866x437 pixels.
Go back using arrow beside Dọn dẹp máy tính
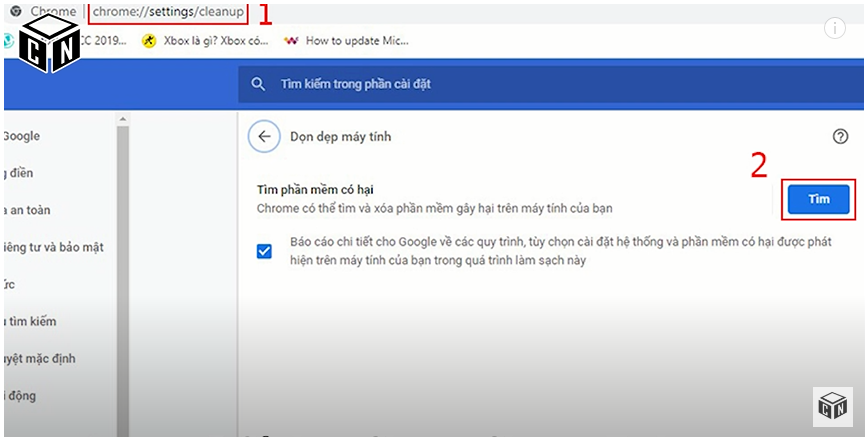coord(265,136)
